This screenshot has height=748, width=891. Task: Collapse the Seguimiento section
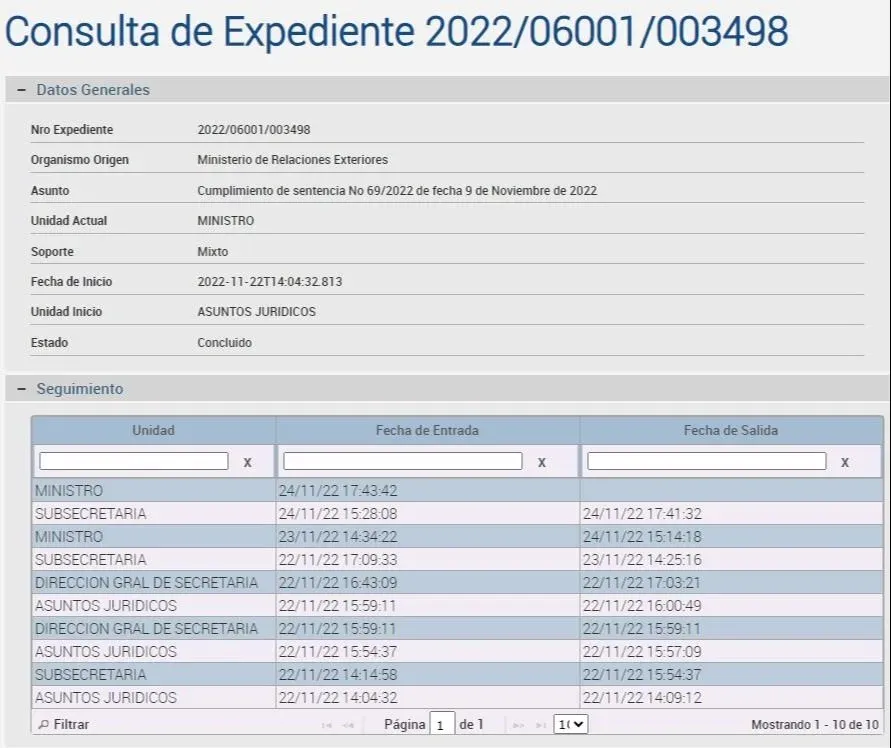click(x=22, y=389)
